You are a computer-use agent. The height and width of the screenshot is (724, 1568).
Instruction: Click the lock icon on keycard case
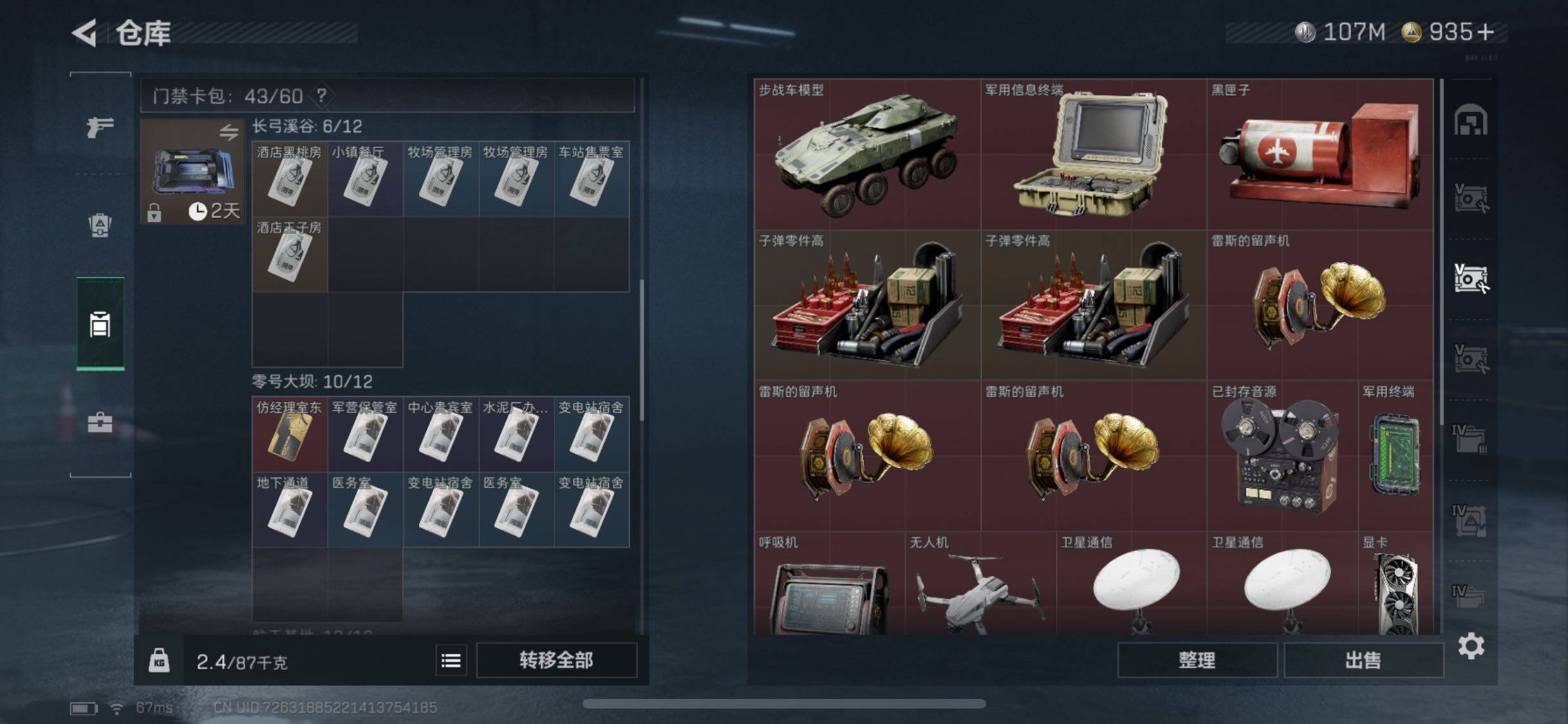(154, 212)
